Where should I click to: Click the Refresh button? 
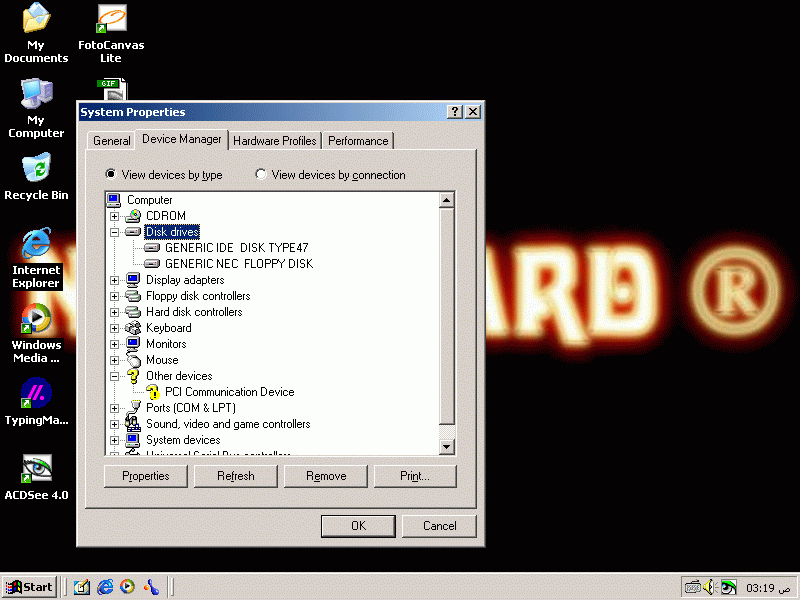point(236,476)
